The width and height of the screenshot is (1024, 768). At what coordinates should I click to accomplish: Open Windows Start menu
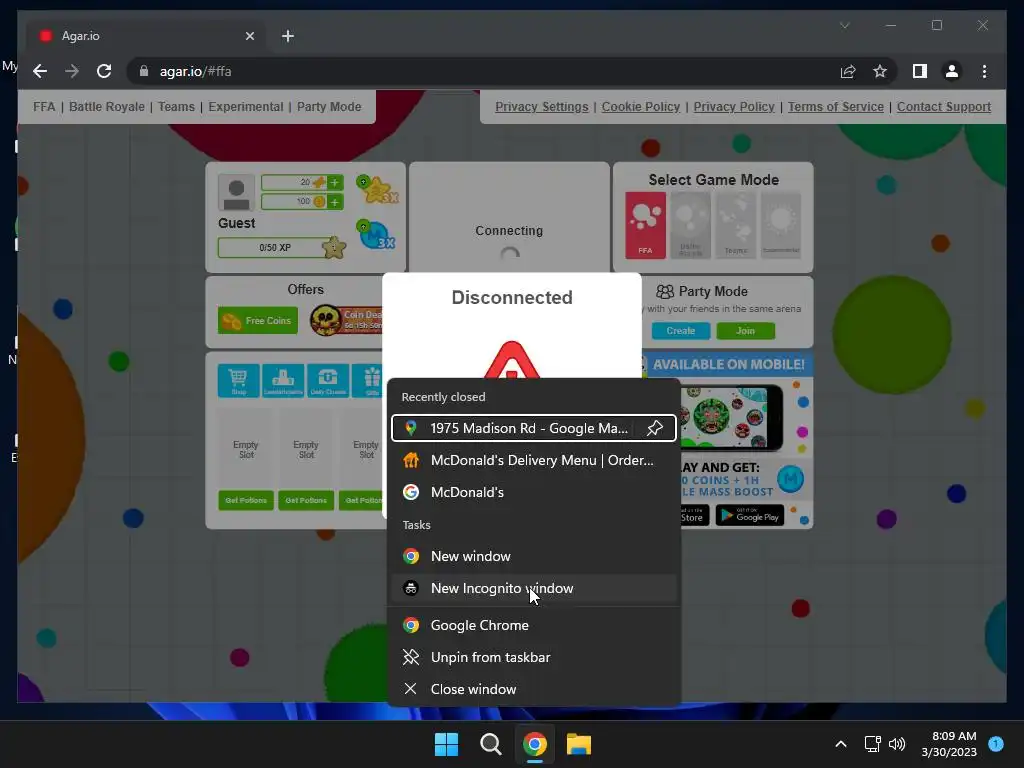447,744
